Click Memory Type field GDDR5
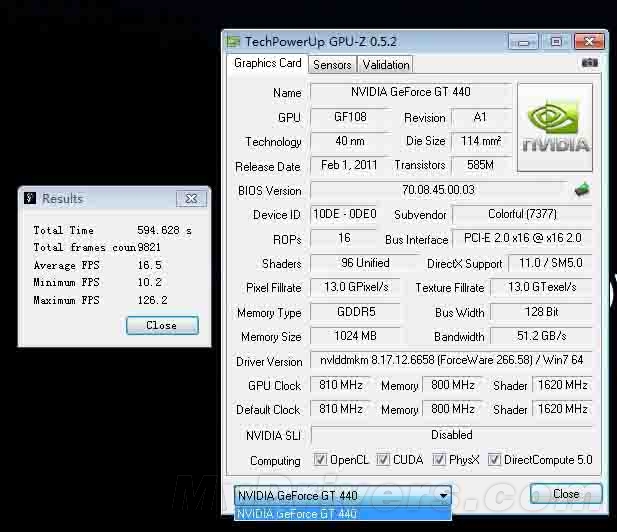This screenshot has height=532, width=617. [356, 312]
